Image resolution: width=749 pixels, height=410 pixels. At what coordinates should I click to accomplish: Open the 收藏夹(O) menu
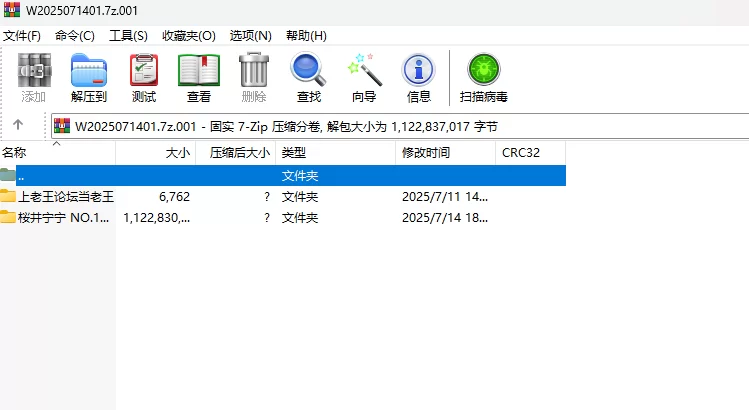(x=189, y=36)
